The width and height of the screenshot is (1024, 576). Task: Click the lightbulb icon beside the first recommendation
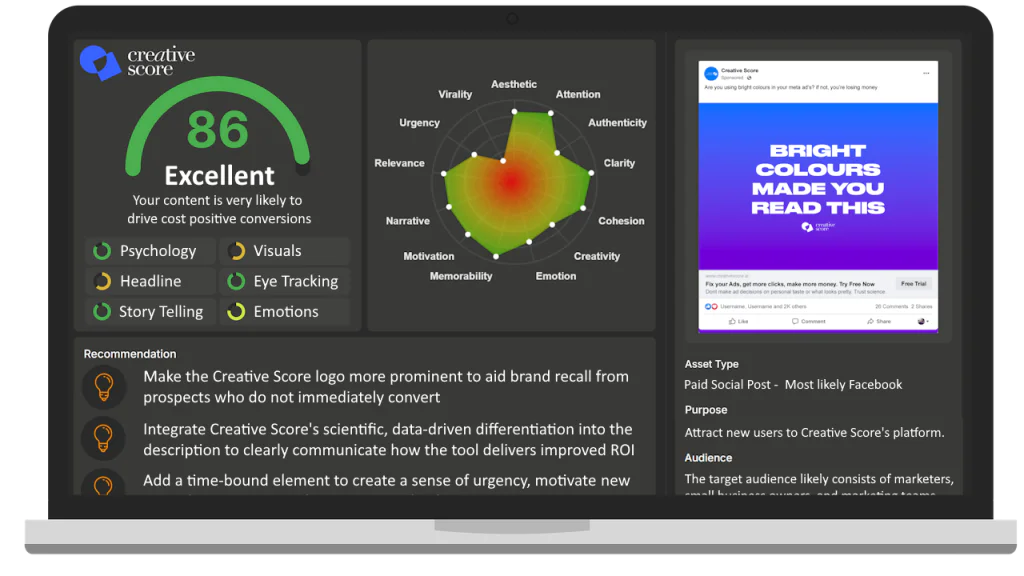(x=103, y=387)
